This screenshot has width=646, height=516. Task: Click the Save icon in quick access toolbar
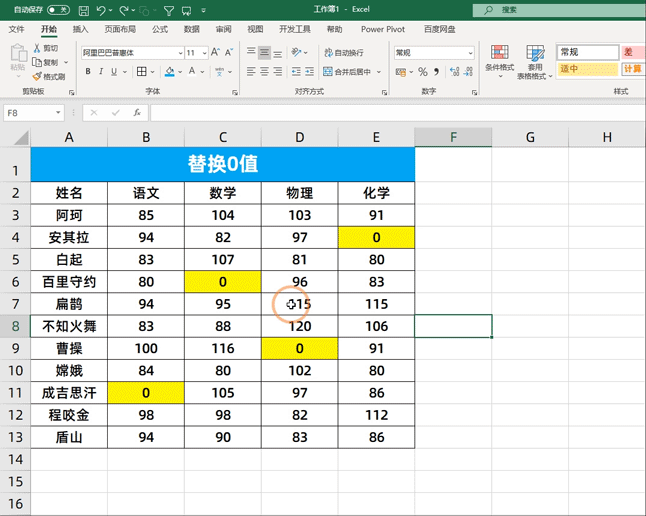(x=84, y=10)
